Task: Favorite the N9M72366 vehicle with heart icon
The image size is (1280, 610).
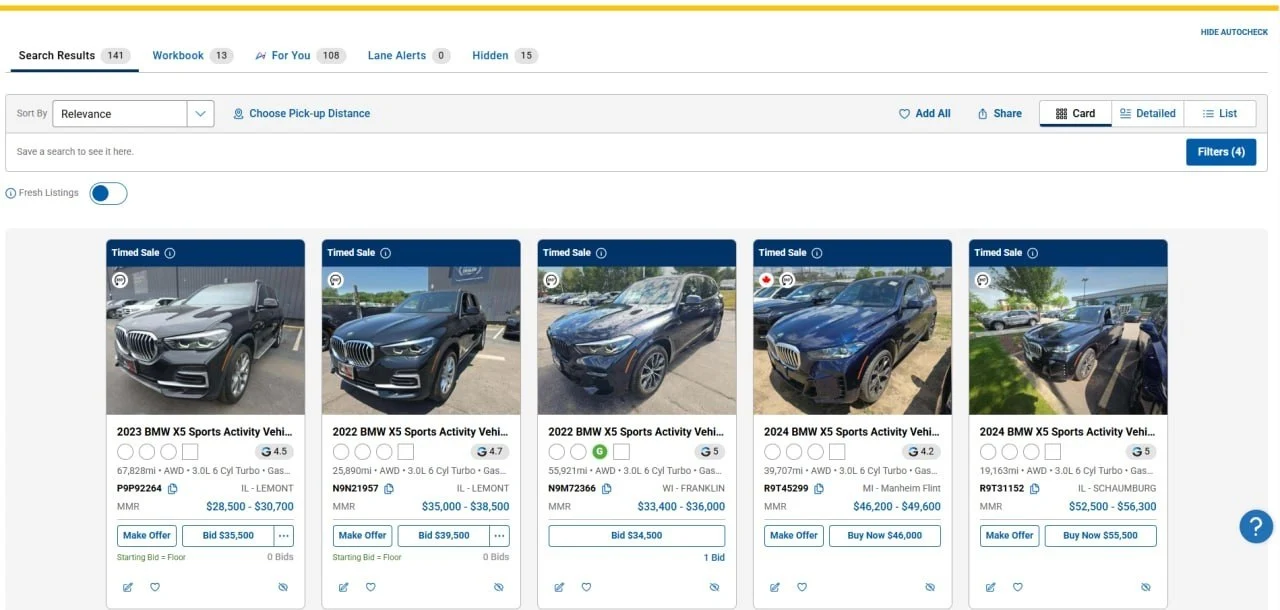Action: 587,587
